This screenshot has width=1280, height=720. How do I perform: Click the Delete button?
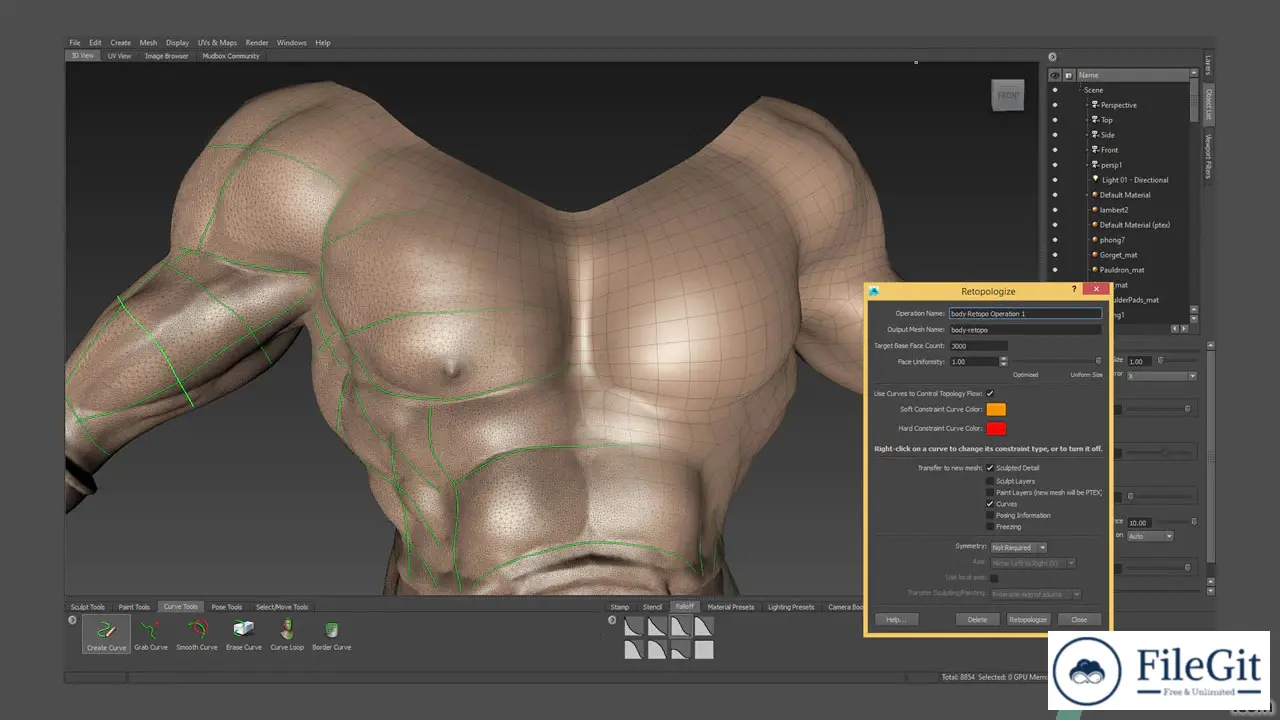click(977, 620)
